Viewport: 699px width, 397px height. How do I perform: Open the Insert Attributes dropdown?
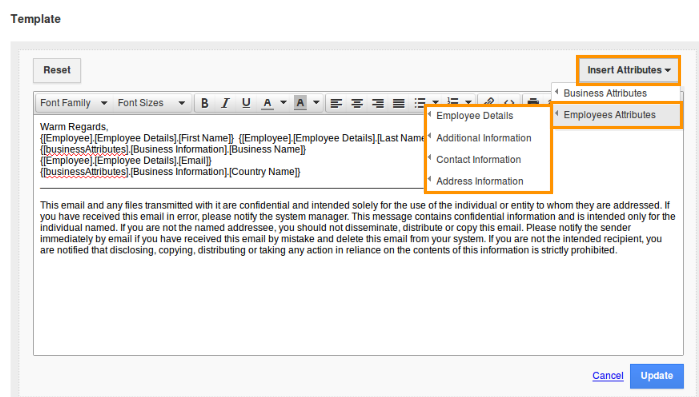click(629, 70)
